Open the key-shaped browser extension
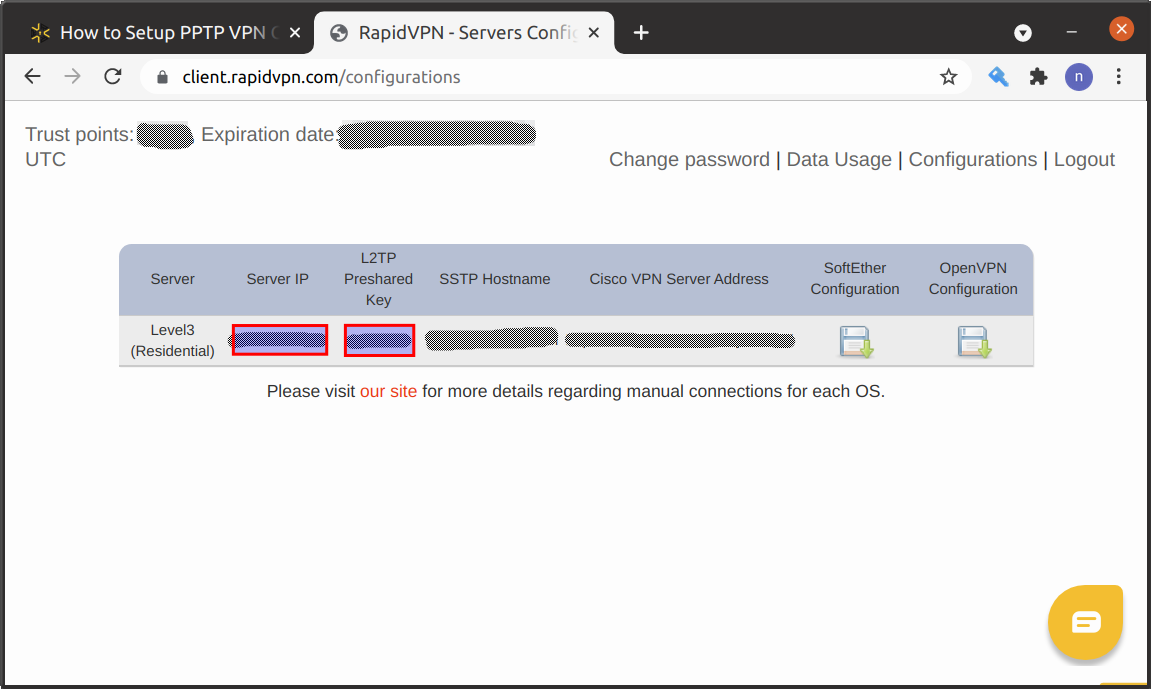This screenshot has height=689, width=1151. [998, 76]
